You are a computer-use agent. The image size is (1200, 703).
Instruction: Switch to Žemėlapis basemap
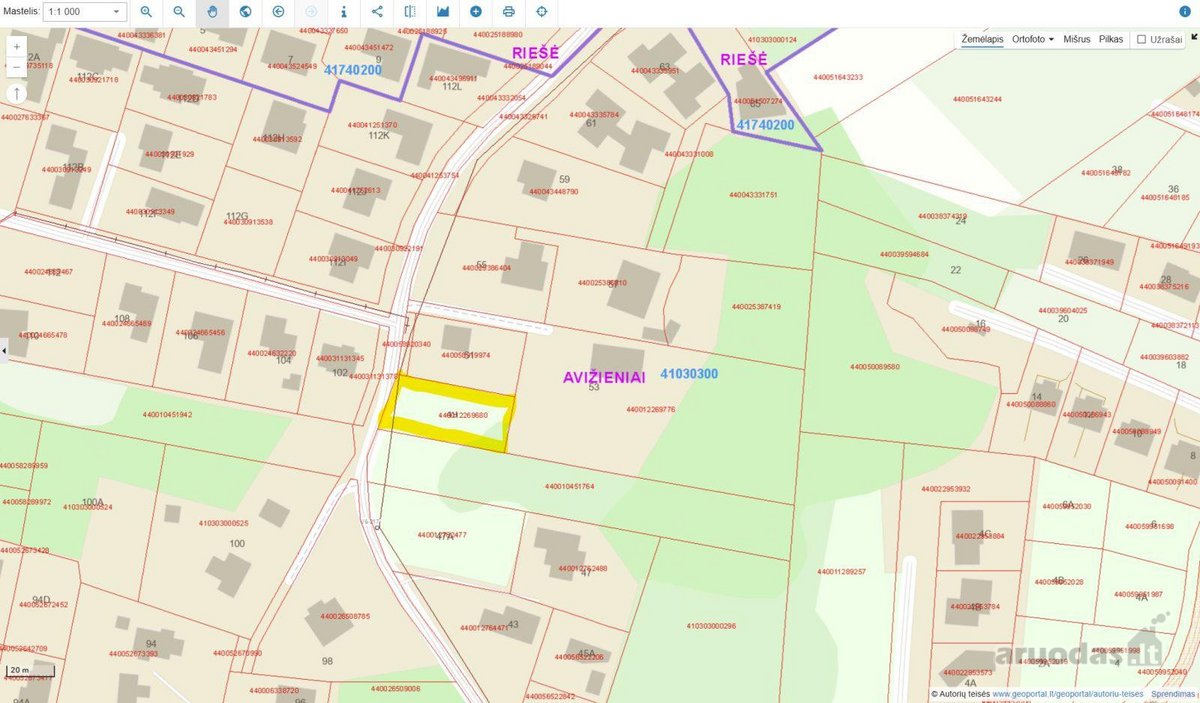[982, 39]
